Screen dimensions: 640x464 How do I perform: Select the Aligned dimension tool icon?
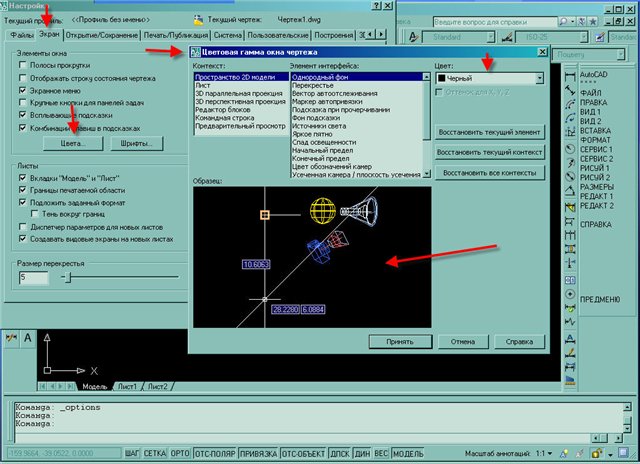point(570,90)
